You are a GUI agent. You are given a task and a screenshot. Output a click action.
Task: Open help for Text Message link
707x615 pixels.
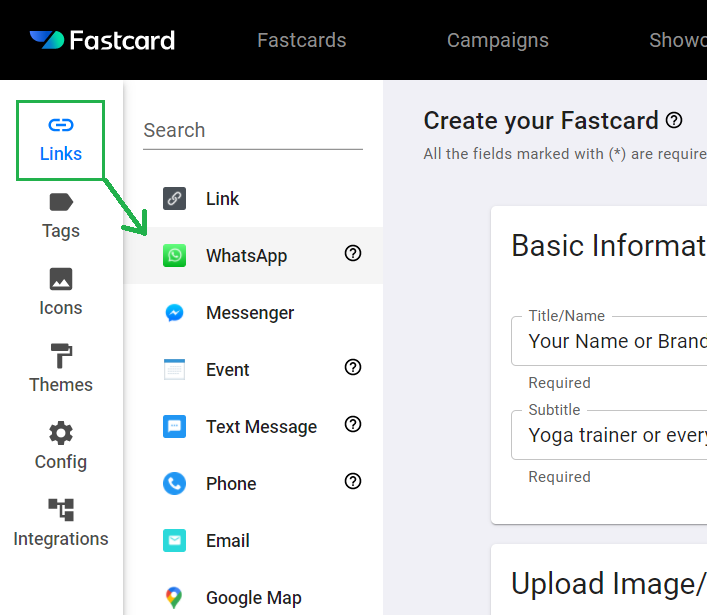pos(353,424)
